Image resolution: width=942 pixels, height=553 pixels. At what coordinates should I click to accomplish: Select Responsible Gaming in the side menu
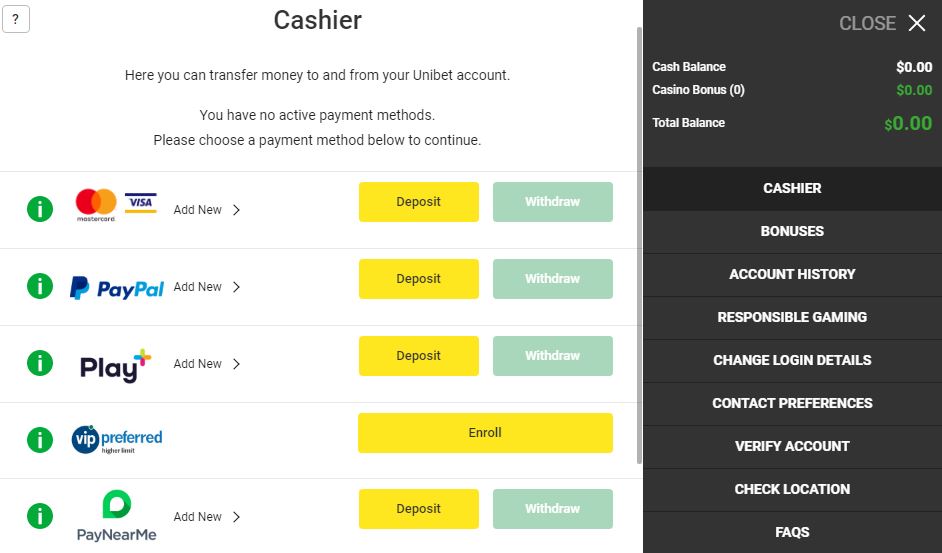click(792, 317)
